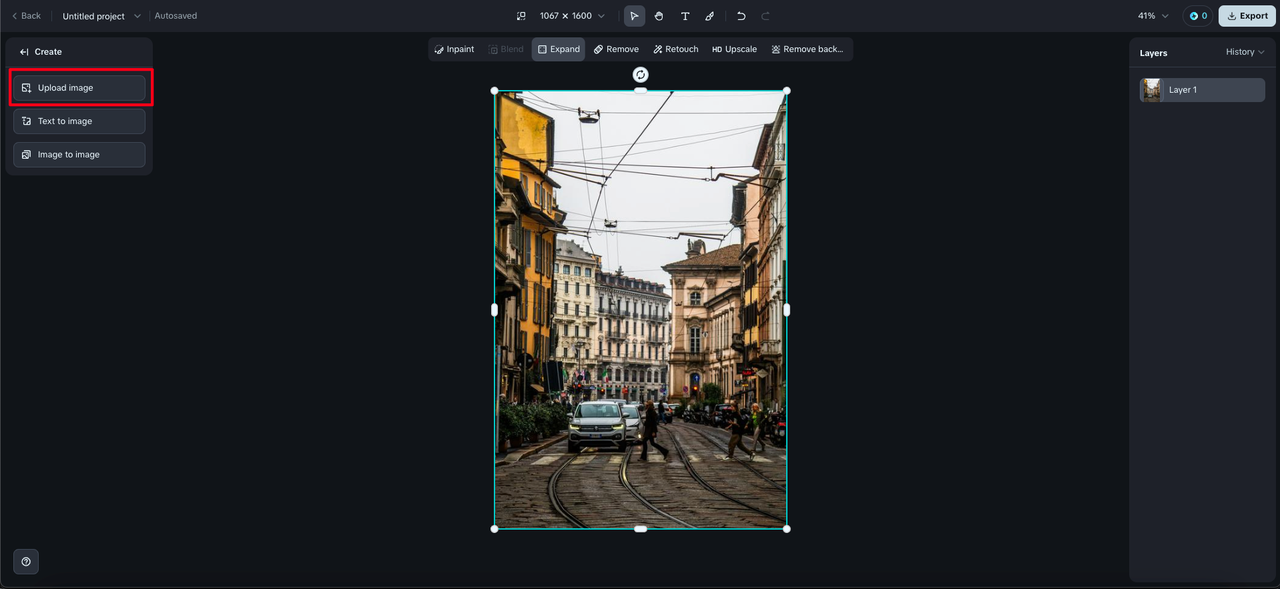Screen dimensions: 1280x589
Task: Choose Image to image
Action: (x=79, y=155)
